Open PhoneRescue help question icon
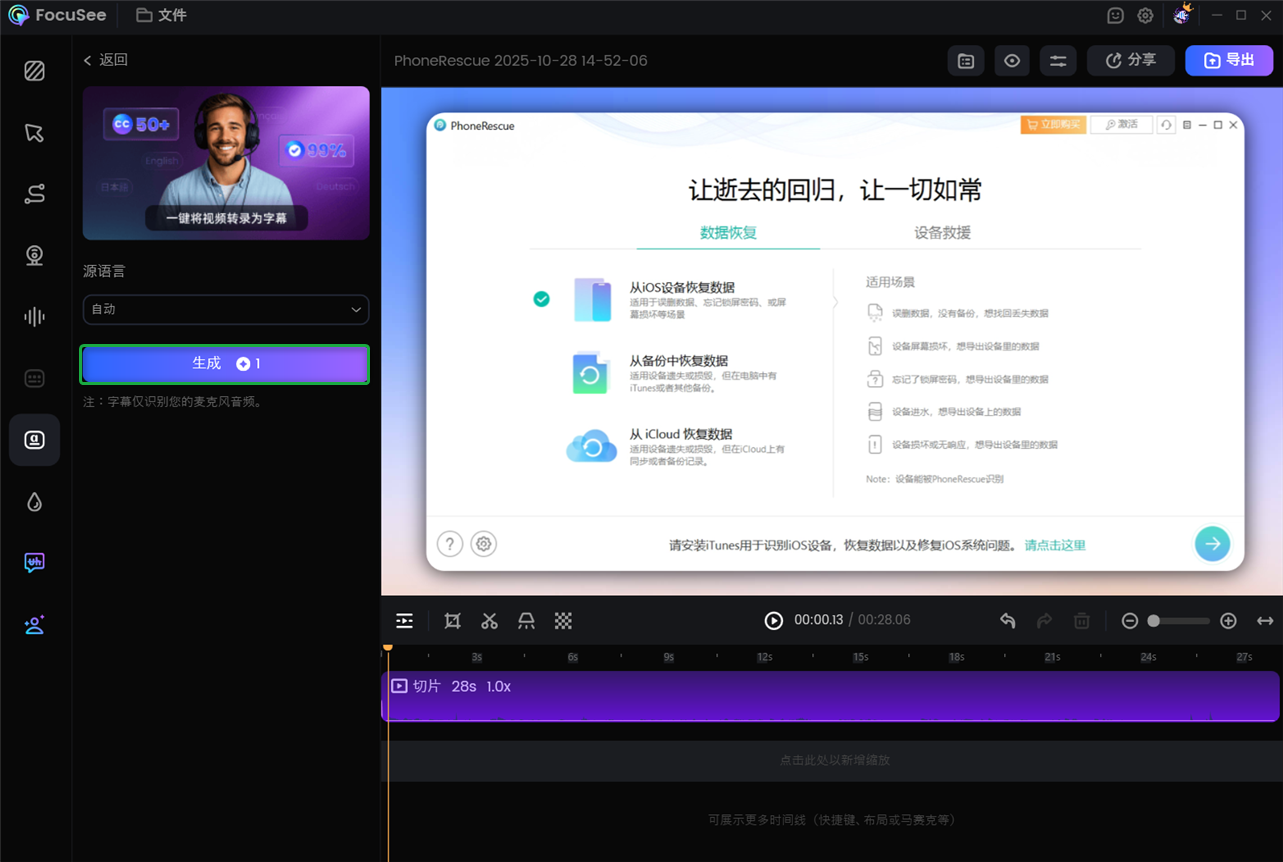The height and width of the screenshot is (862, 1283). pyautogui.click(x=450, y=544)
